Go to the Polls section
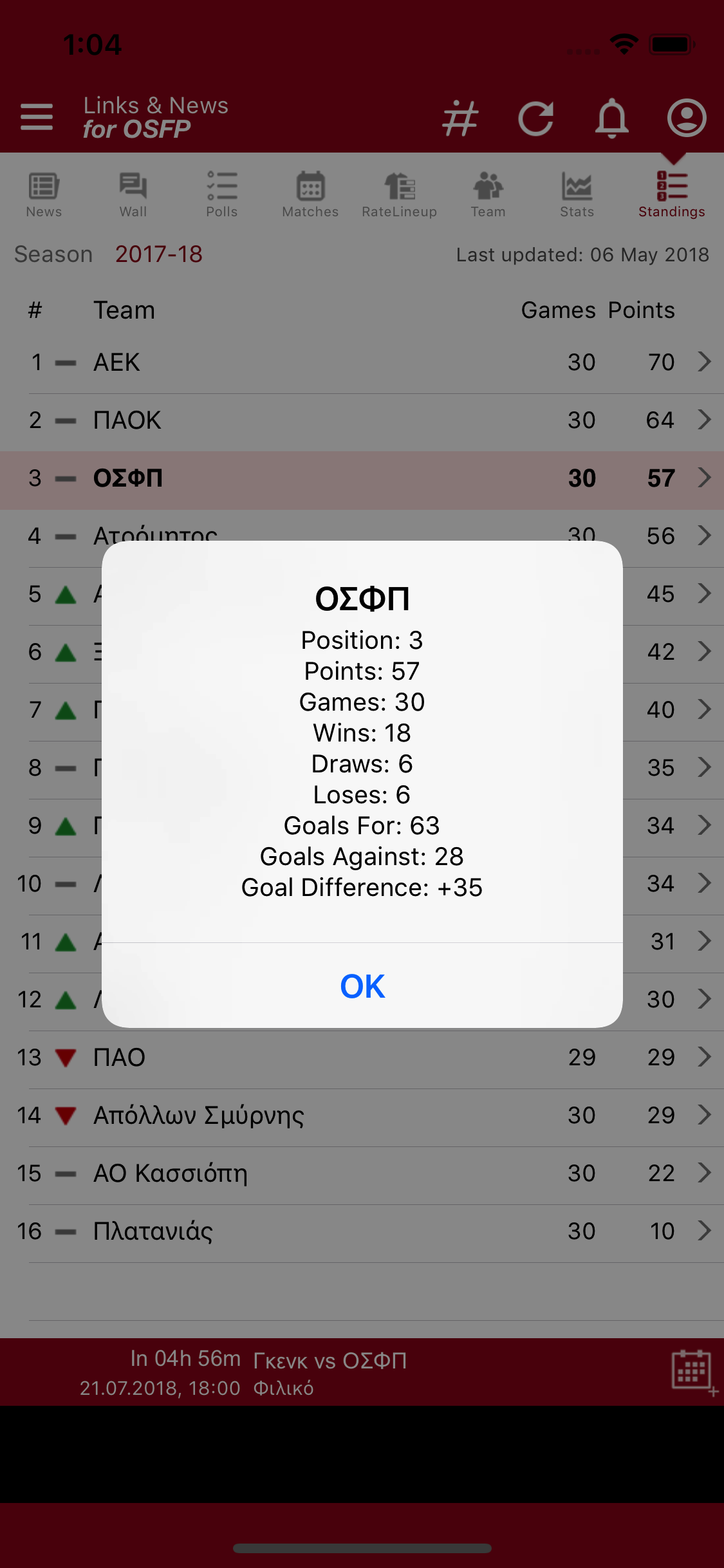This screenshot has width=724, height=1568. tap(222, 195)
